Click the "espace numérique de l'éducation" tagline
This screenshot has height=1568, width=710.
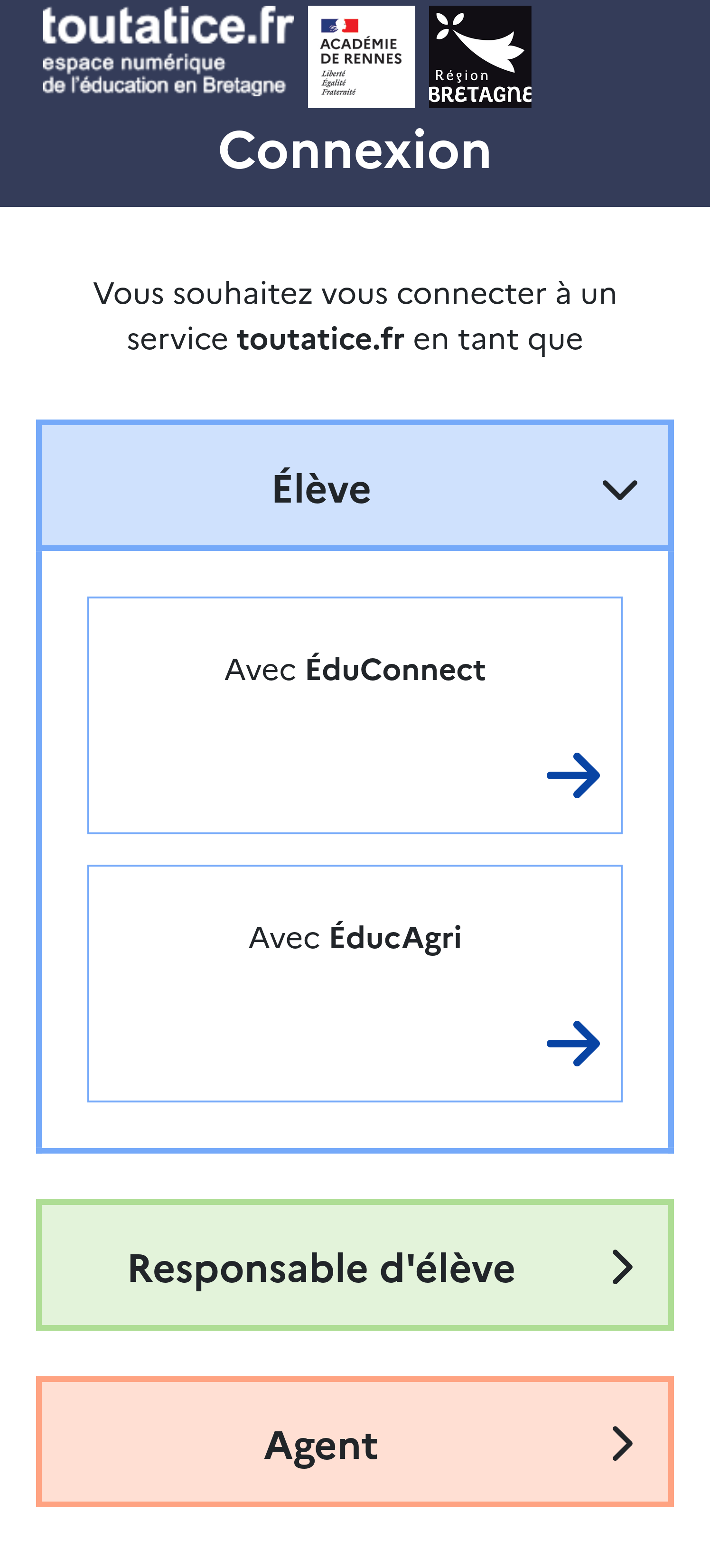point(163,74)
